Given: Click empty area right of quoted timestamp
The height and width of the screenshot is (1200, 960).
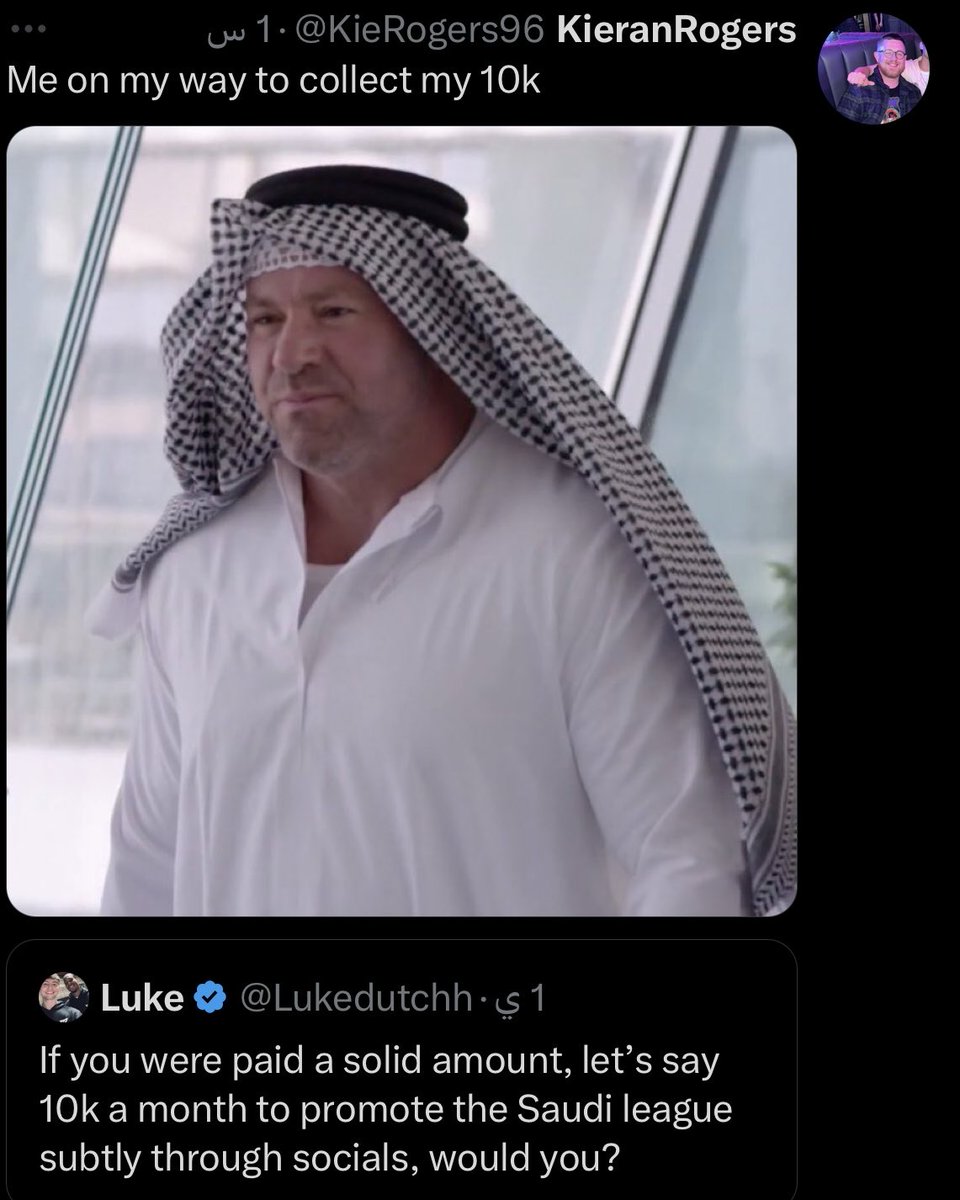Looking at the screenshot, I should coord(670,998).
